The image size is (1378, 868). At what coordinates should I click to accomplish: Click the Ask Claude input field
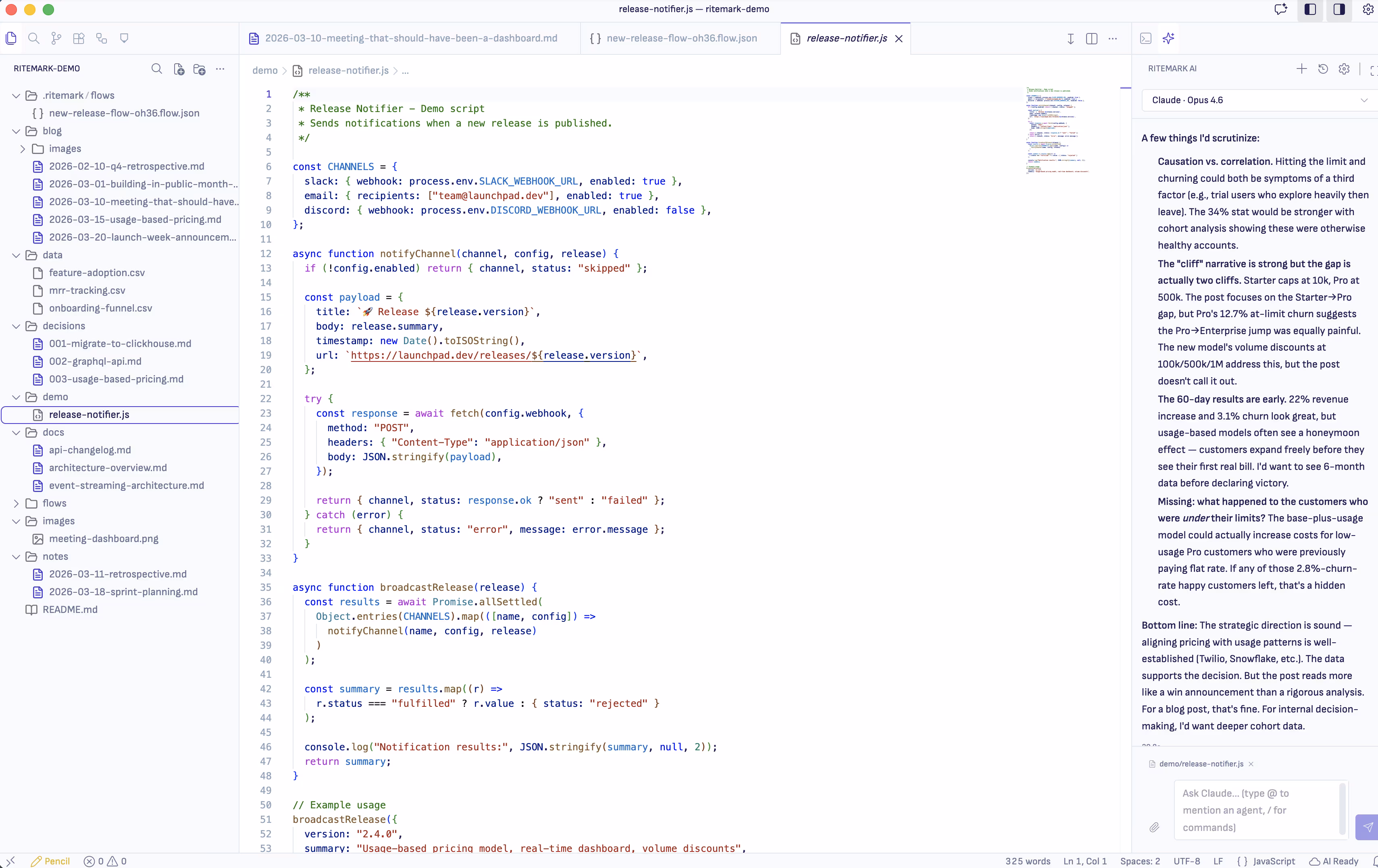tap(1256, 810)
